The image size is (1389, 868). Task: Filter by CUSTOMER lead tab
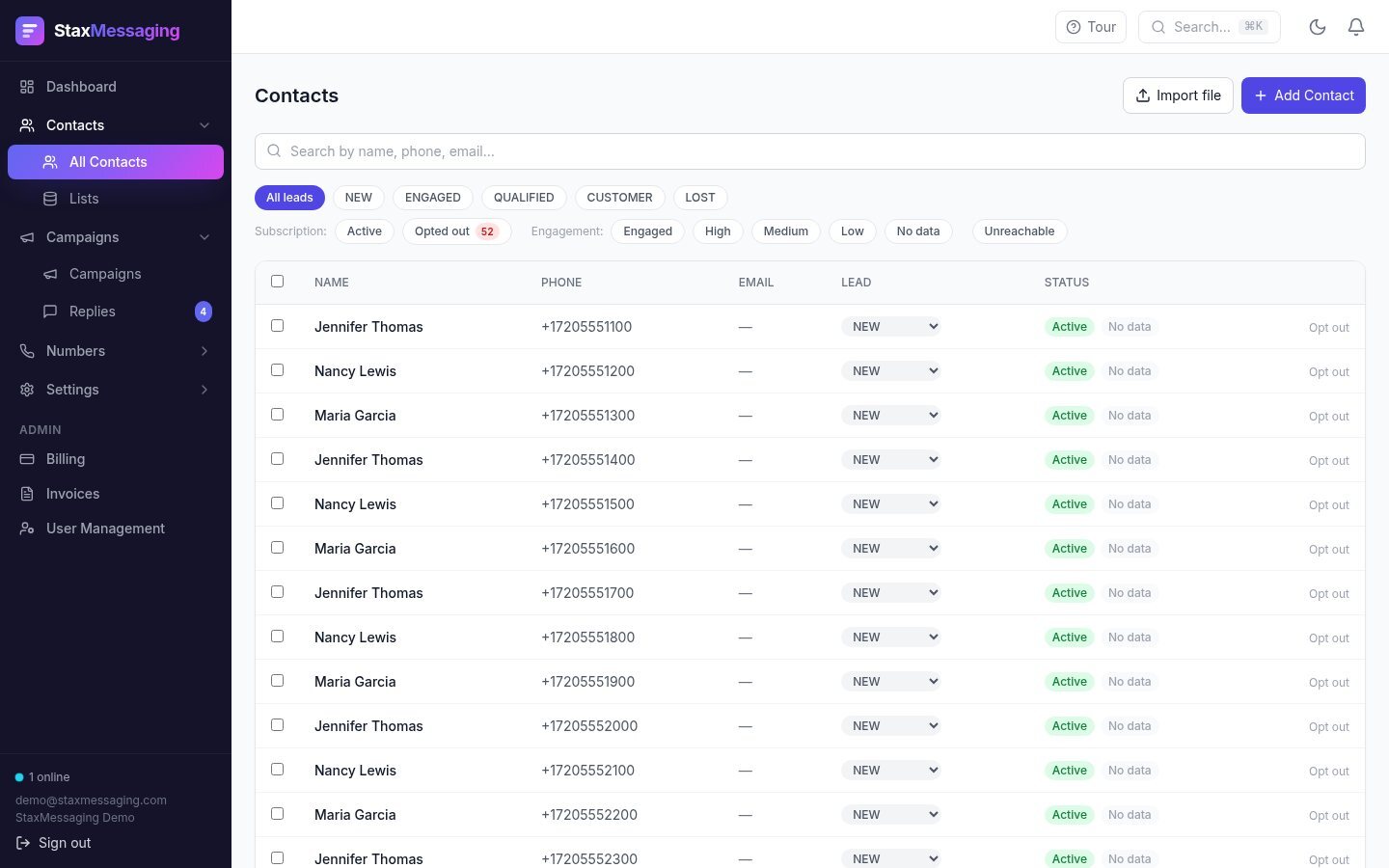pos(619,198)
